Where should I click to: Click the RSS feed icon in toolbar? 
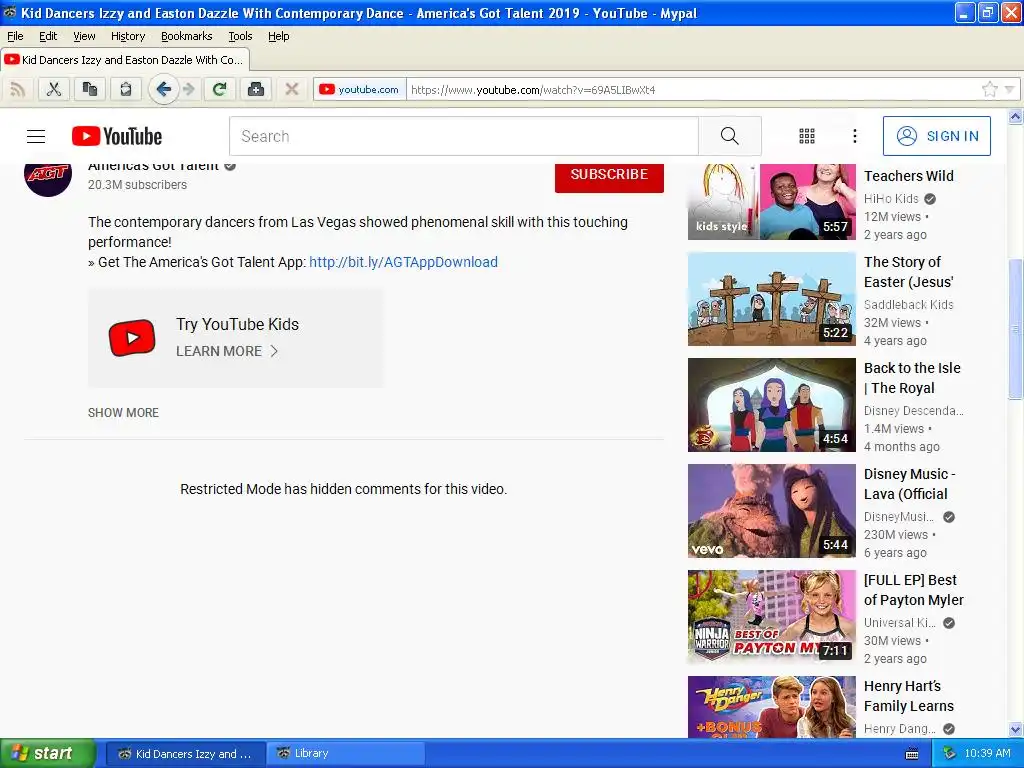point(18,89)
